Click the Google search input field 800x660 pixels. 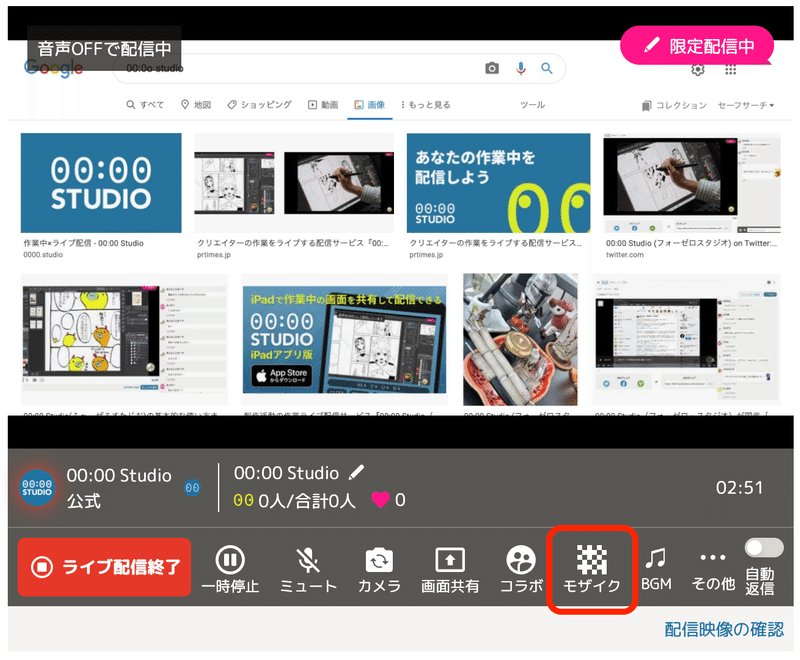pos(339,68)
